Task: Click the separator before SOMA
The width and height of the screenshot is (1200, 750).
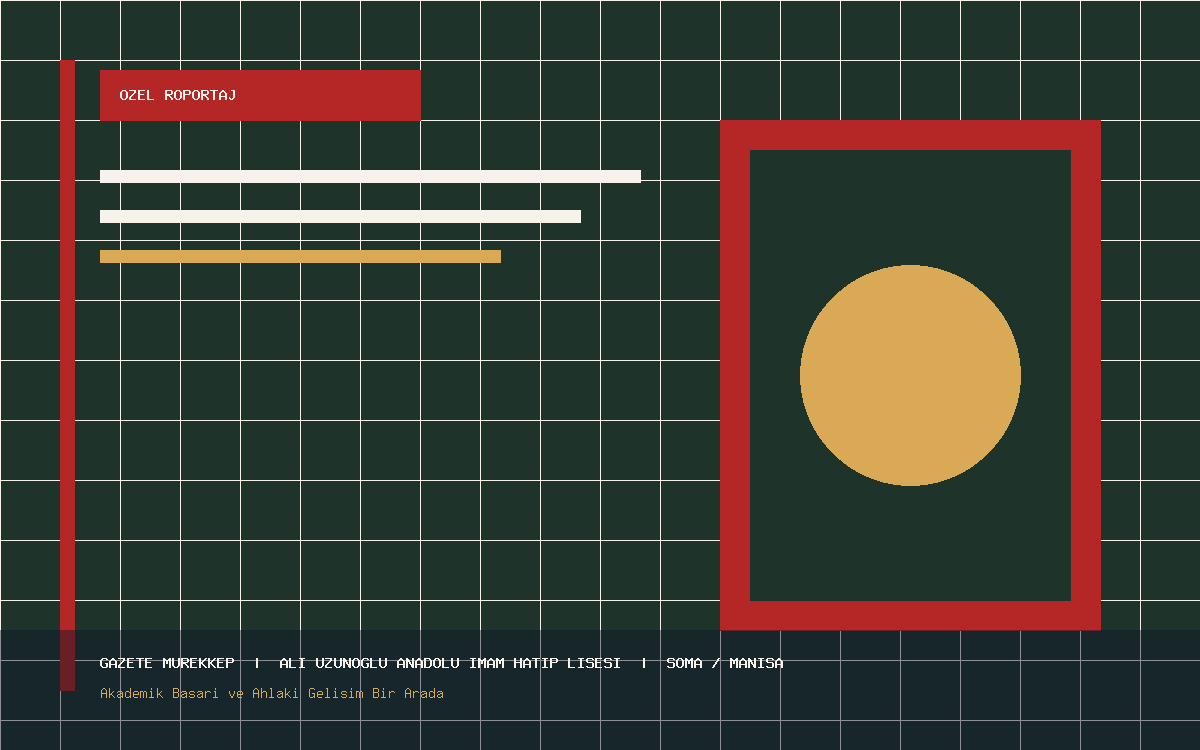Action: 644,663
